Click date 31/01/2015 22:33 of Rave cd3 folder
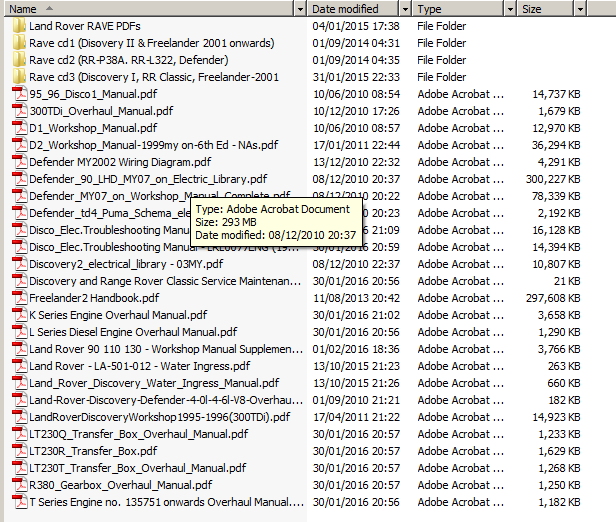Image resolution: width=616 pixels, height=522 pixels. click(x=356, y=77)
